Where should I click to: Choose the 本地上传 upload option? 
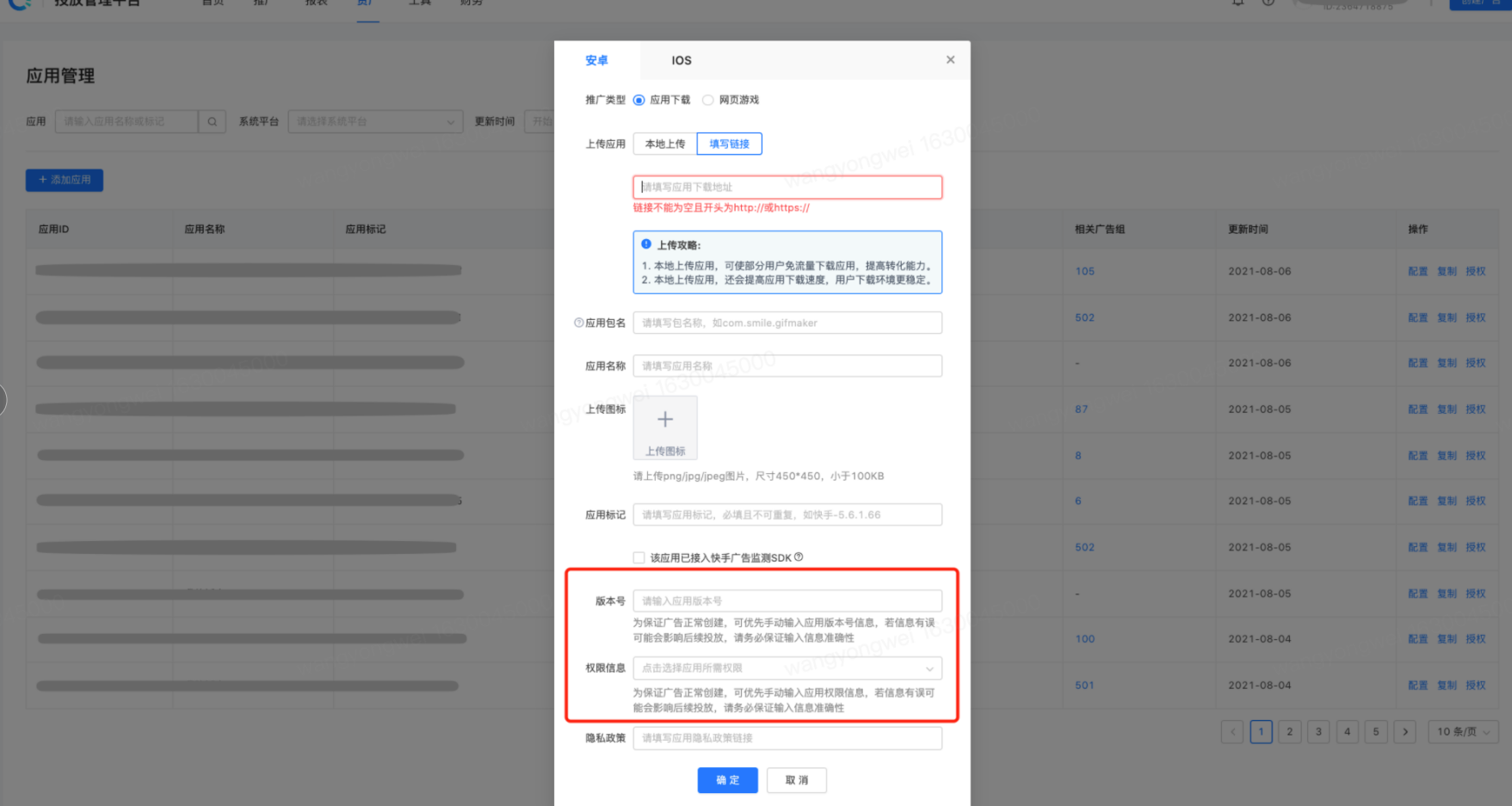665,144
